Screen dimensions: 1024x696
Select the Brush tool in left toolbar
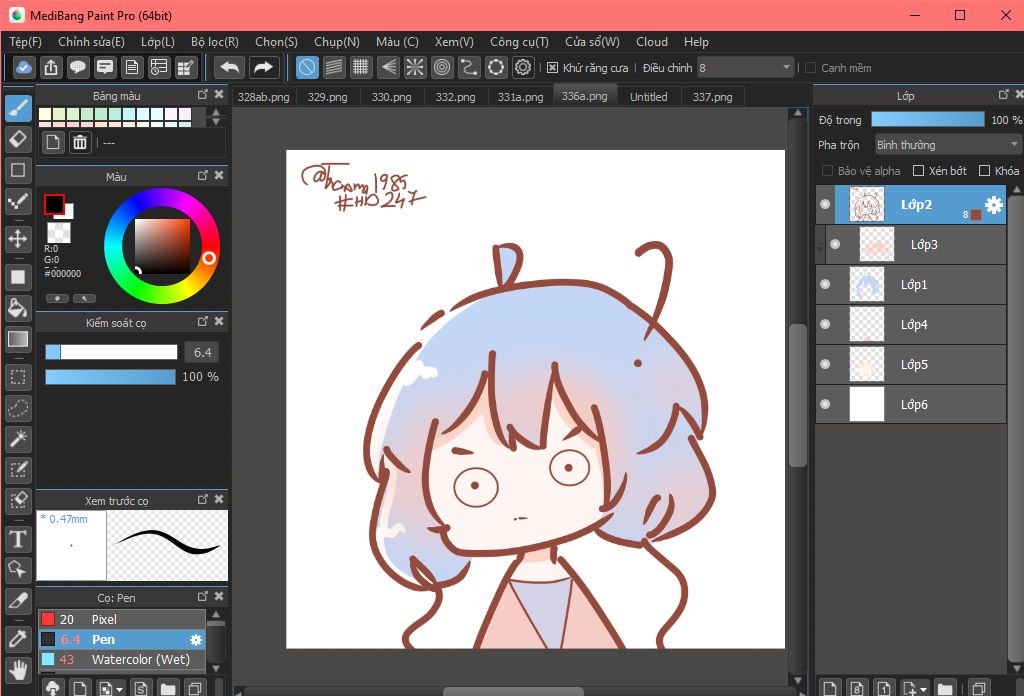[18, 108]
